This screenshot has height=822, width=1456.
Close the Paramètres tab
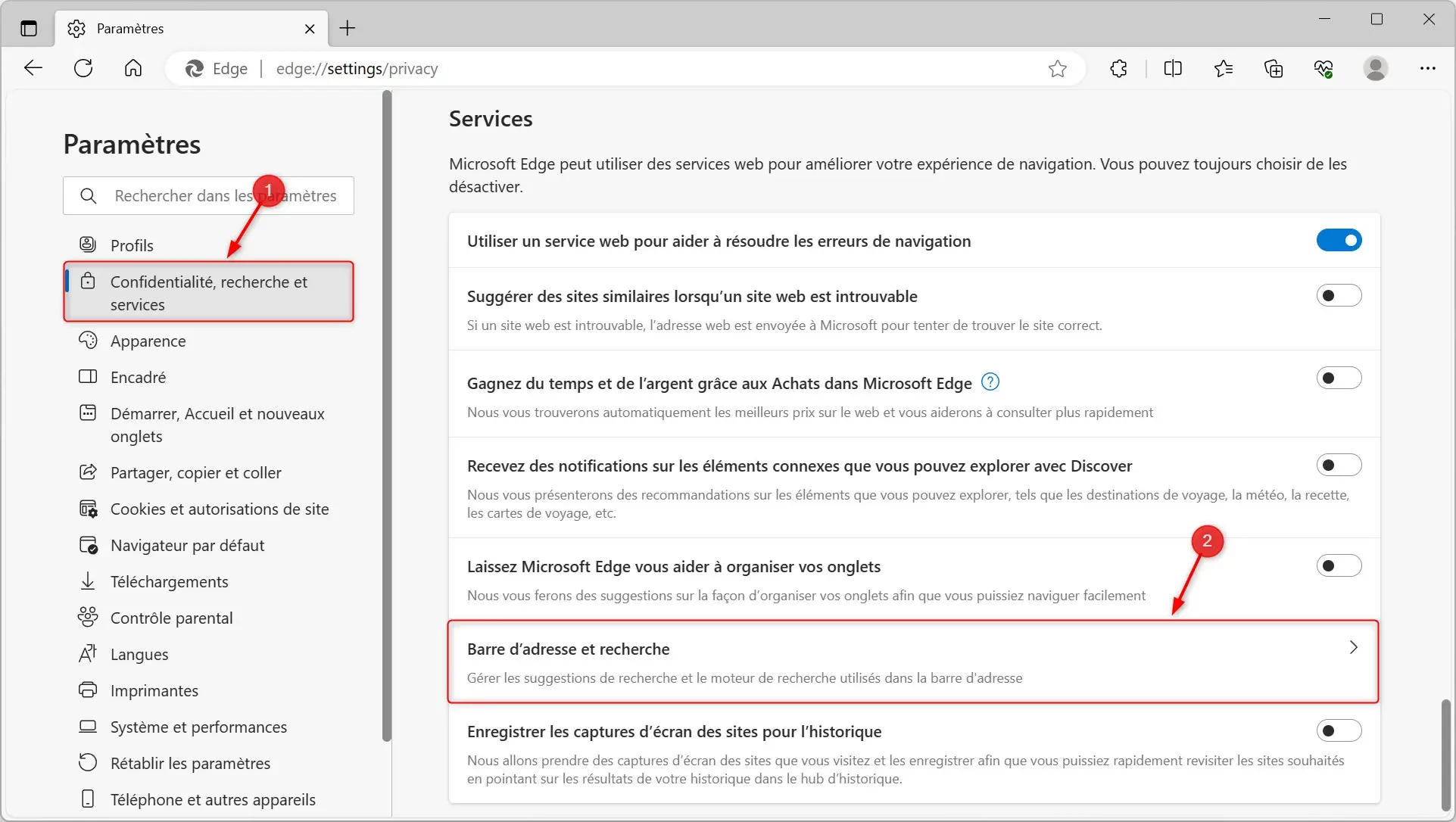click(x=310, y=29)
